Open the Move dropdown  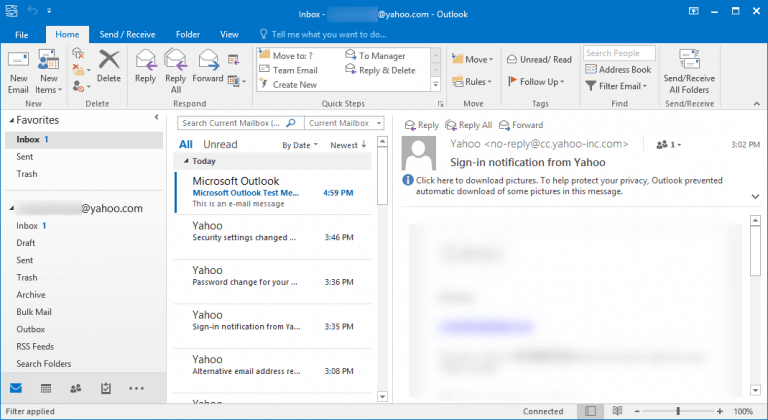pos(473,59)
